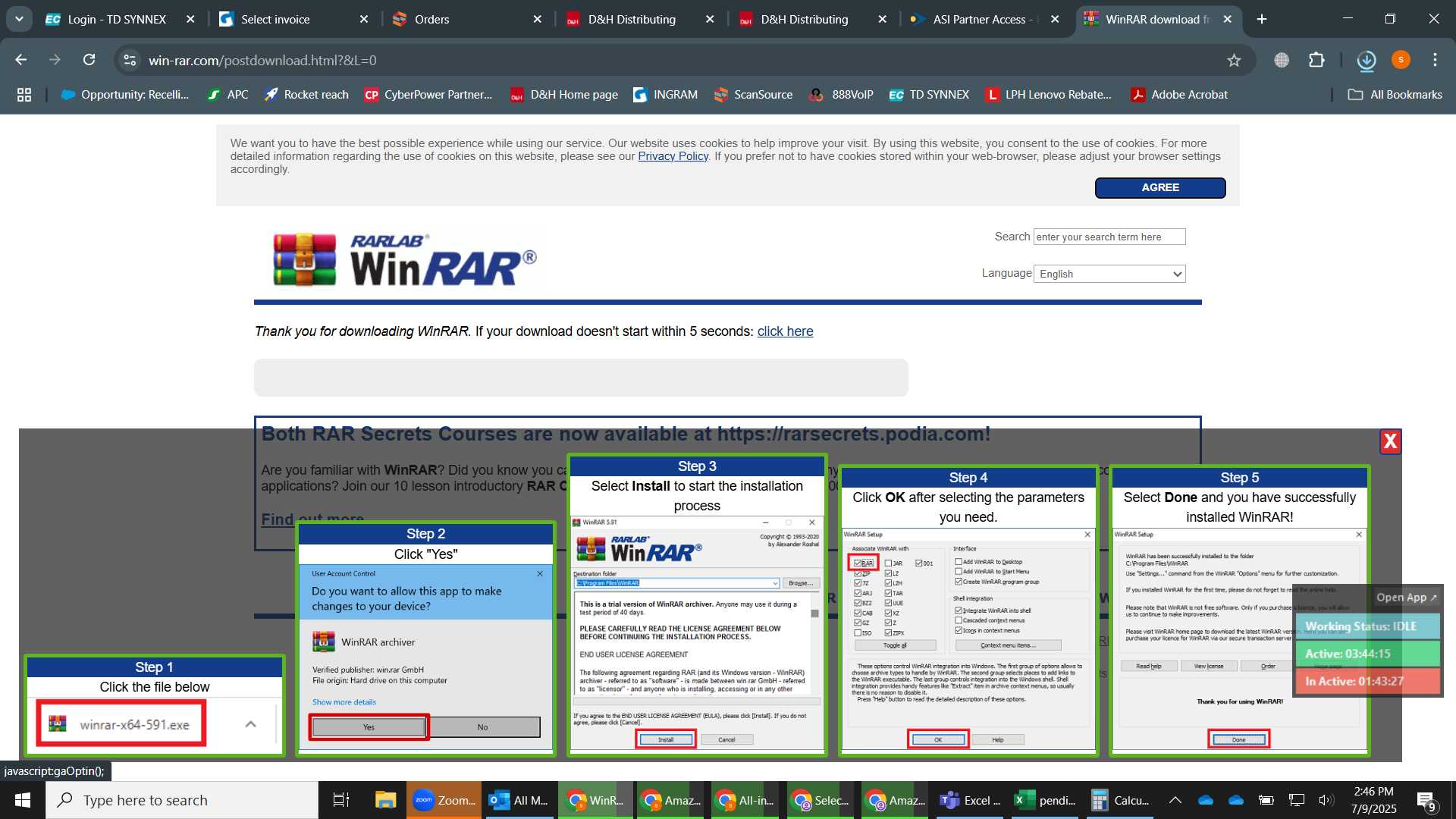The image size is (1456, 819).
Task: Show hidden system tray icons
Action: pos(1175,800)
